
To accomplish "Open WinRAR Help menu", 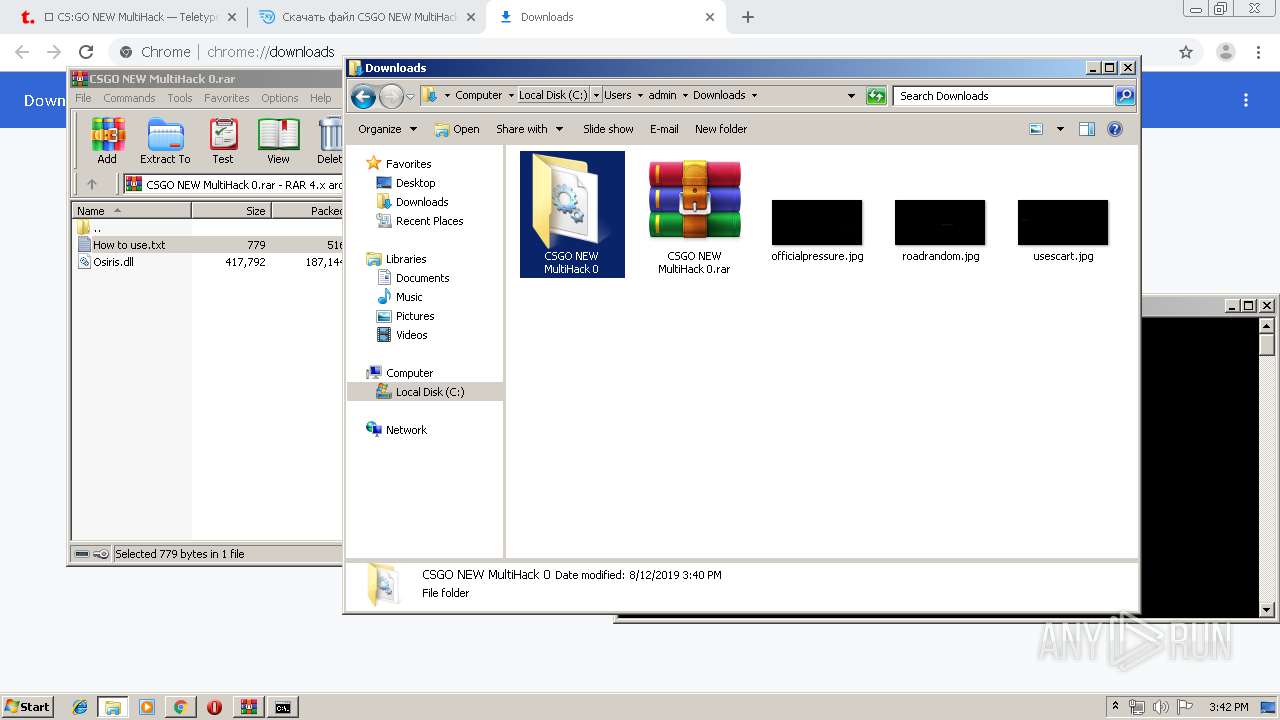I will (320, 98).
